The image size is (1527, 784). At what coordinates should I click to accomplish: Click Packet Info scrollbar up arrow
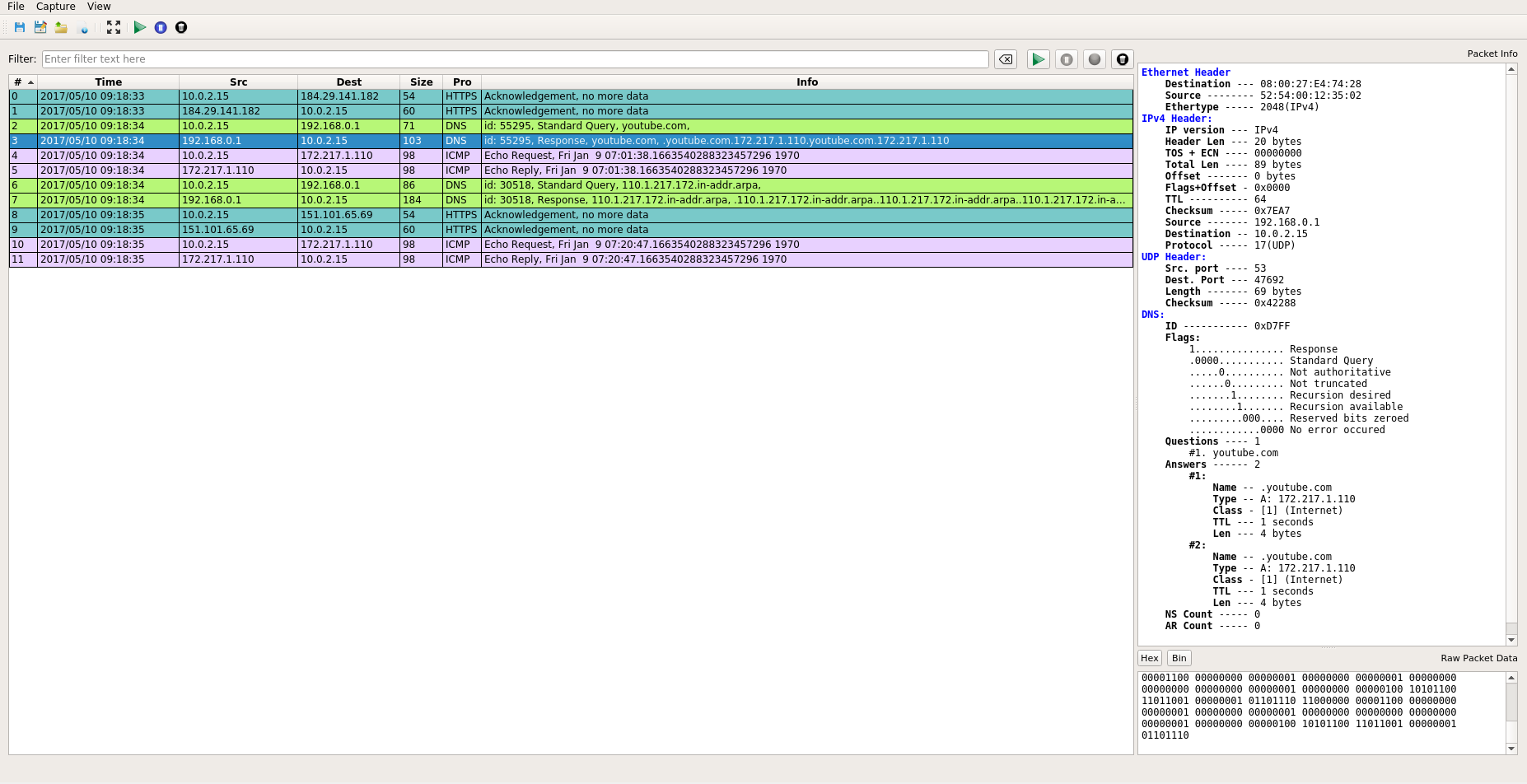click(x=1511, y=69)
